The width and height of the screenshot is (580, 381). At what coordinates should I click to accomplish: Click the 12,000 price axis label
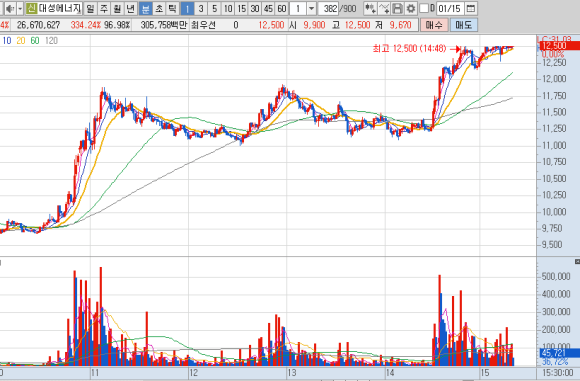point(554,79)
